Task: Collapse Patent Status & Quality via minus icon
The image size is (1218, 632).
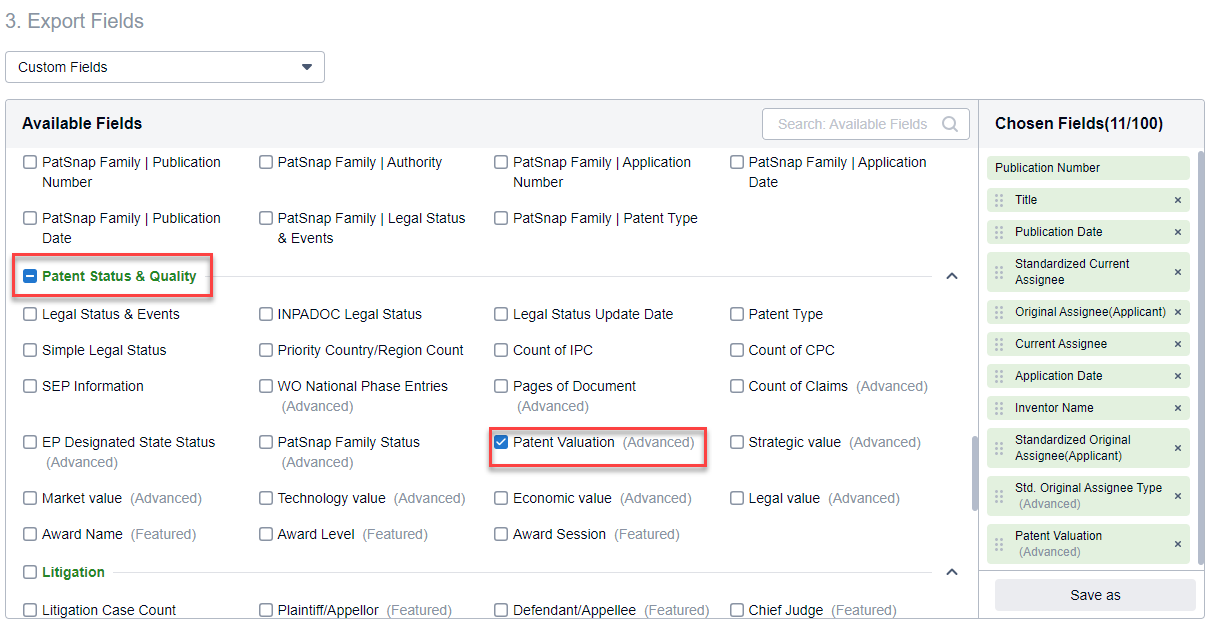Action: 29,276
